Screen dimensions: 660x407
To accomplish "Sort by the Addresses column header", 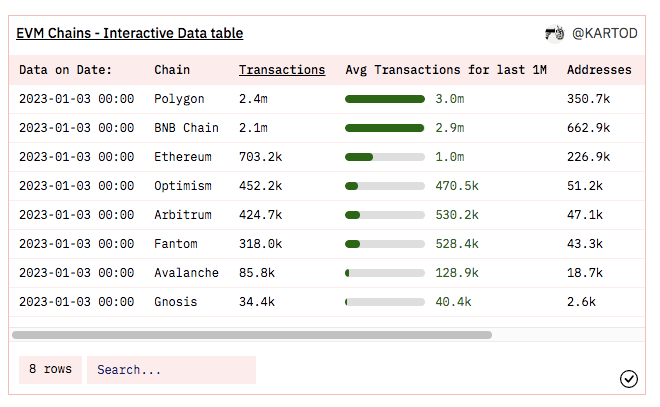I will (599, 70).
